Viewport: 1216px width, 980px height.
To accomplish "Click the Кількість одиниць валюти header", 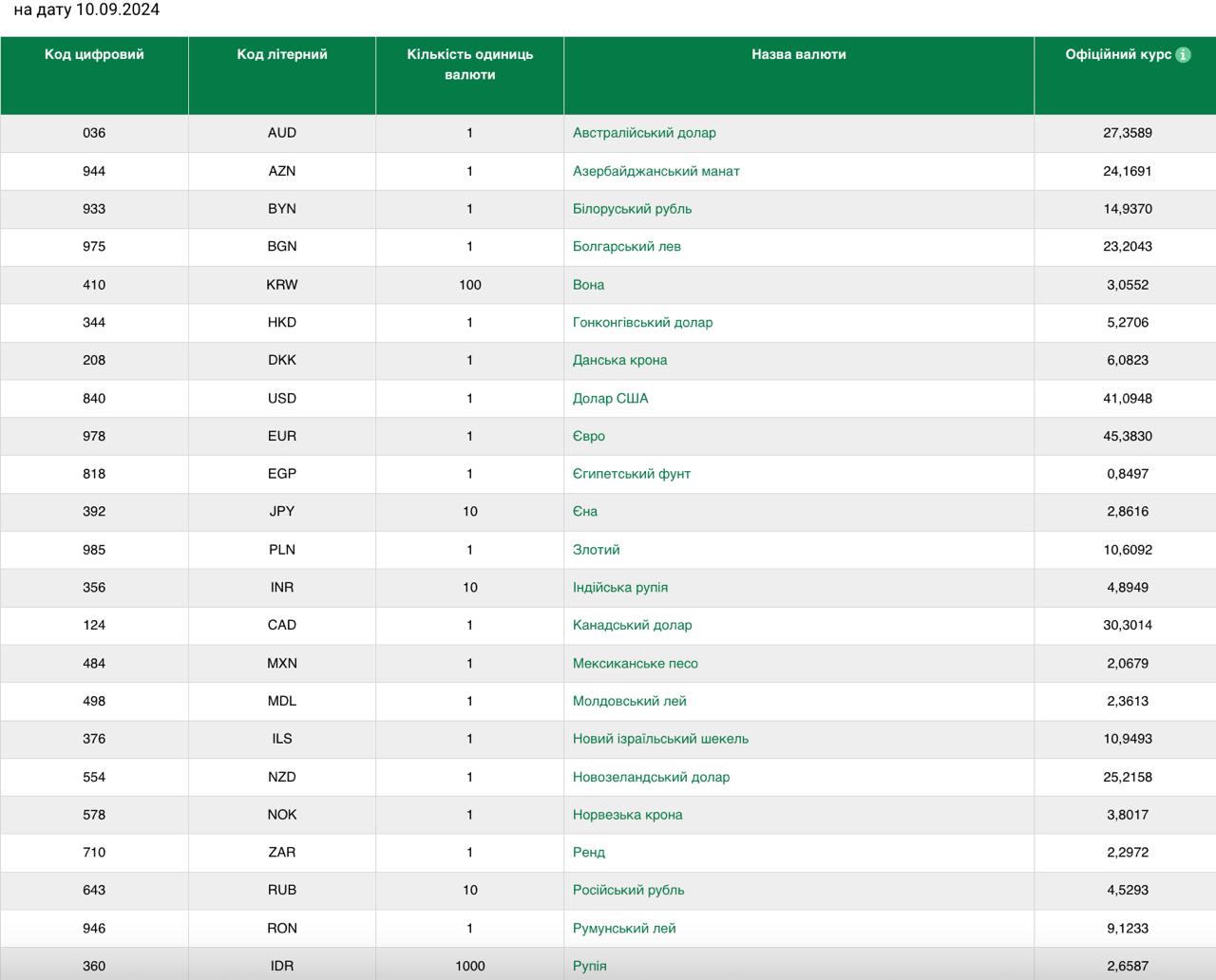I will (469, 65).
